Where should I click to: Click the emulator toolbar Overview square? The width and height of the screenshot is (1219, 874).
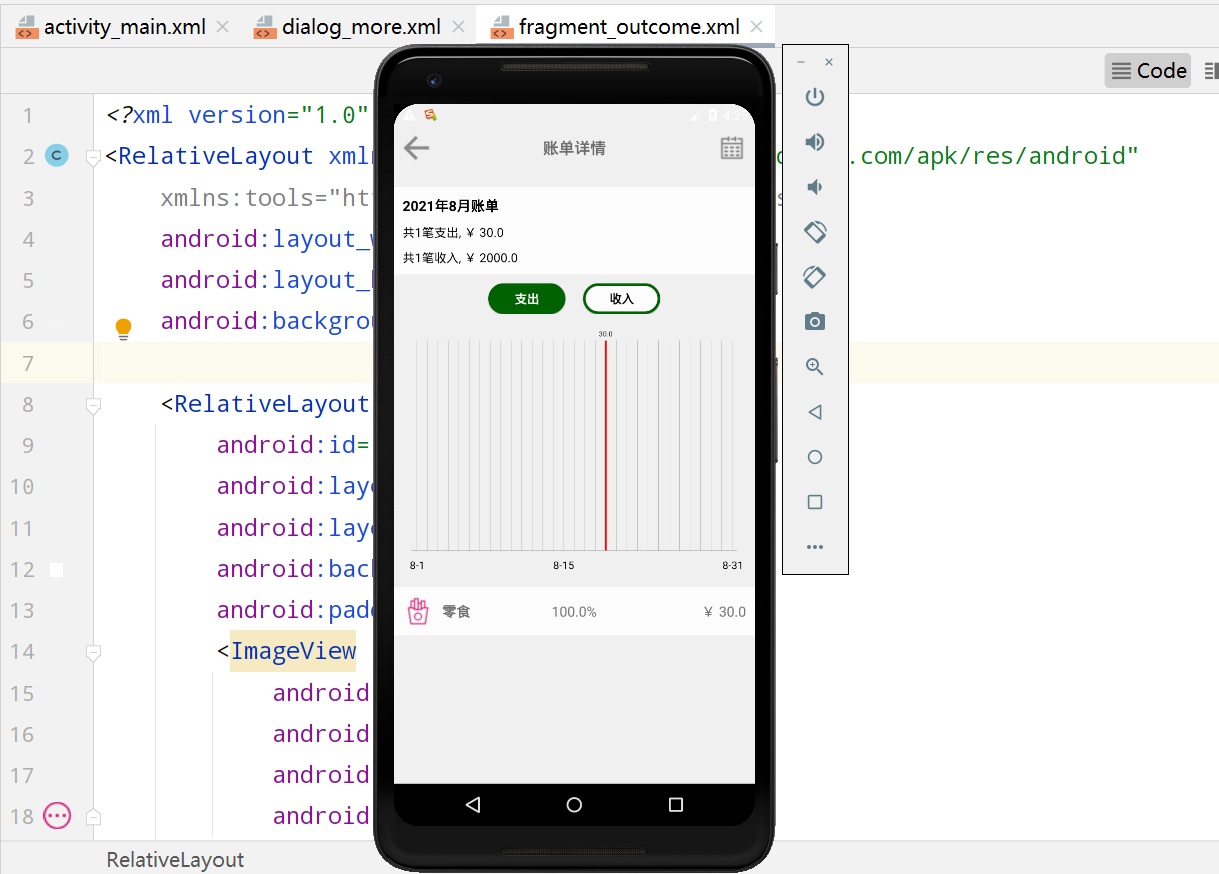815,502
